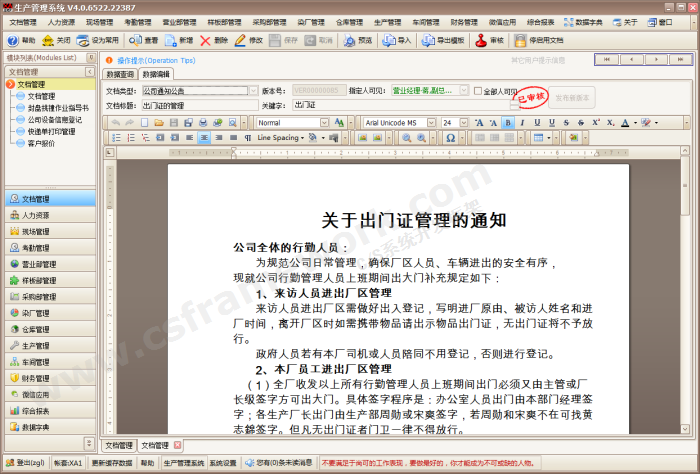Toggle bold formatting in editor toolbar
700x474 pixels.
click(508, 122)
